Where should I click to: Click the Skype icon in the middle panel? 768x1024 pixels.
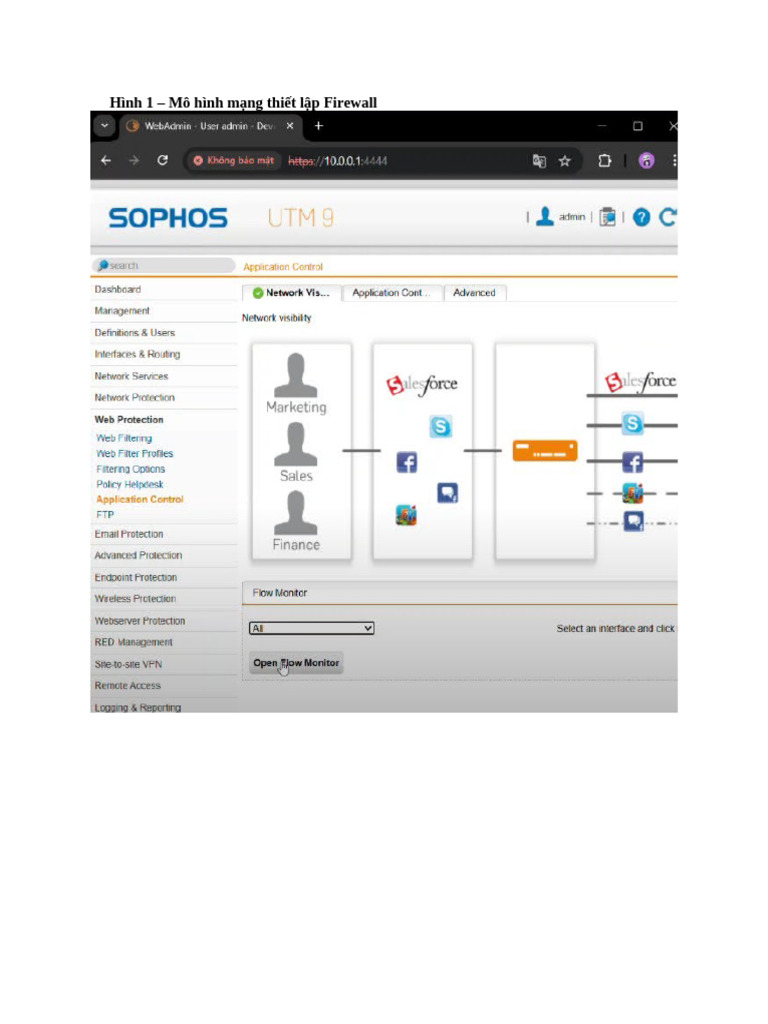pos(441,426)
